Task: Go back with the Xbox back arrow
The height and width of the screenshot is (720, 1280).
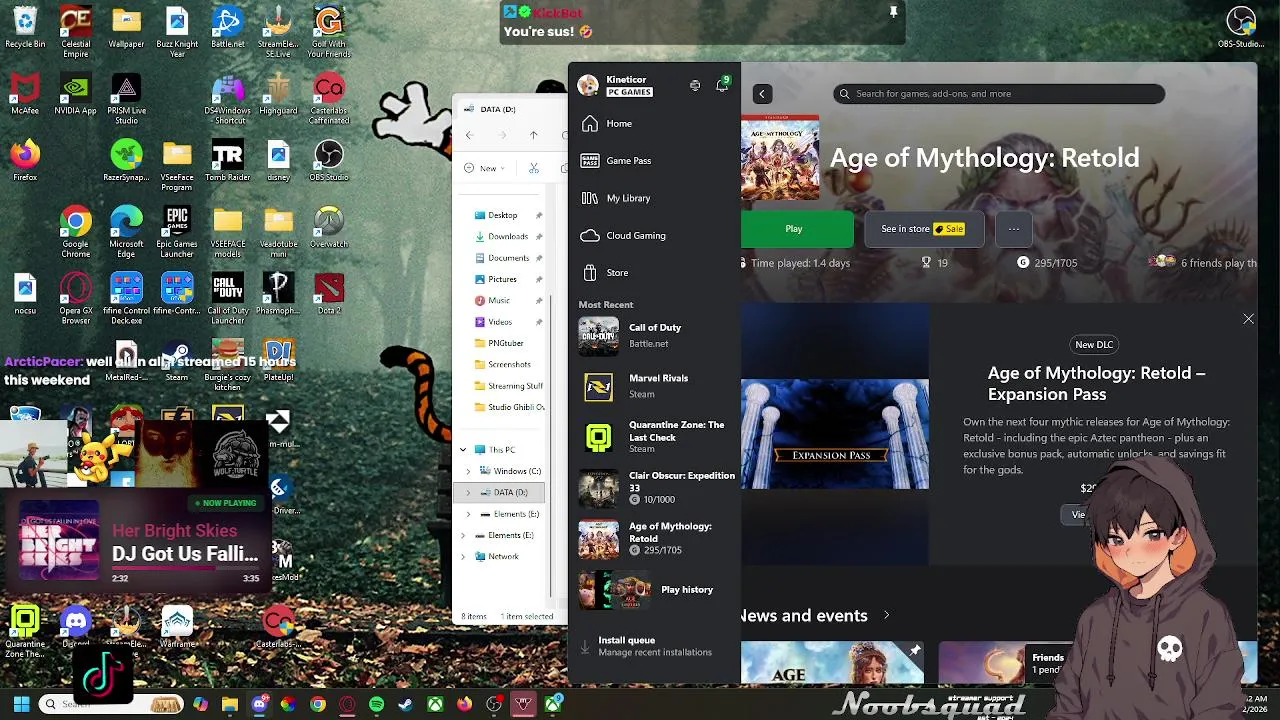Action: click(x=762, y=94)
